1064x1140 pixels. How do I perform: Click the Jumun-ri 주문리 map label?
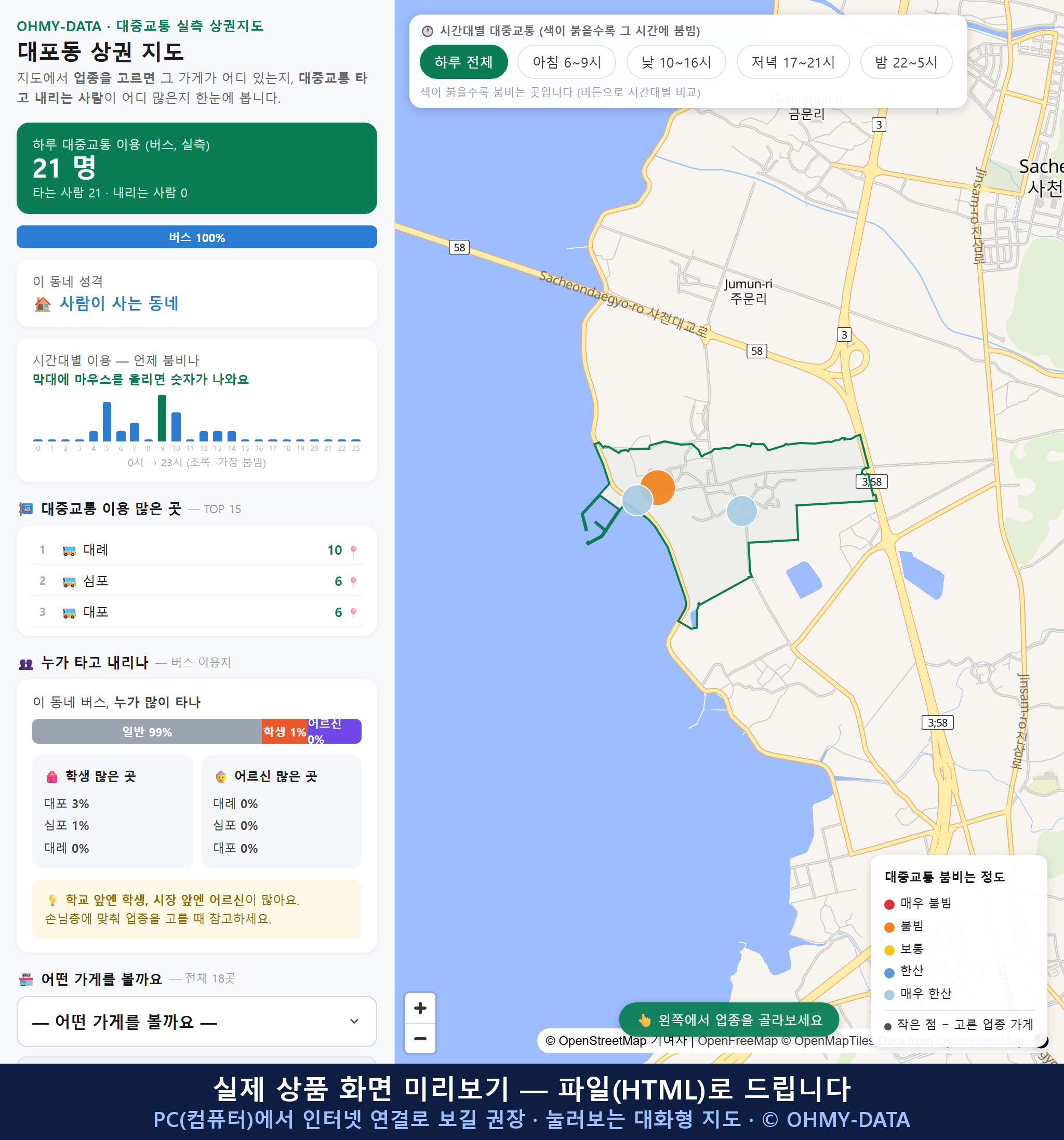point(748,291)
